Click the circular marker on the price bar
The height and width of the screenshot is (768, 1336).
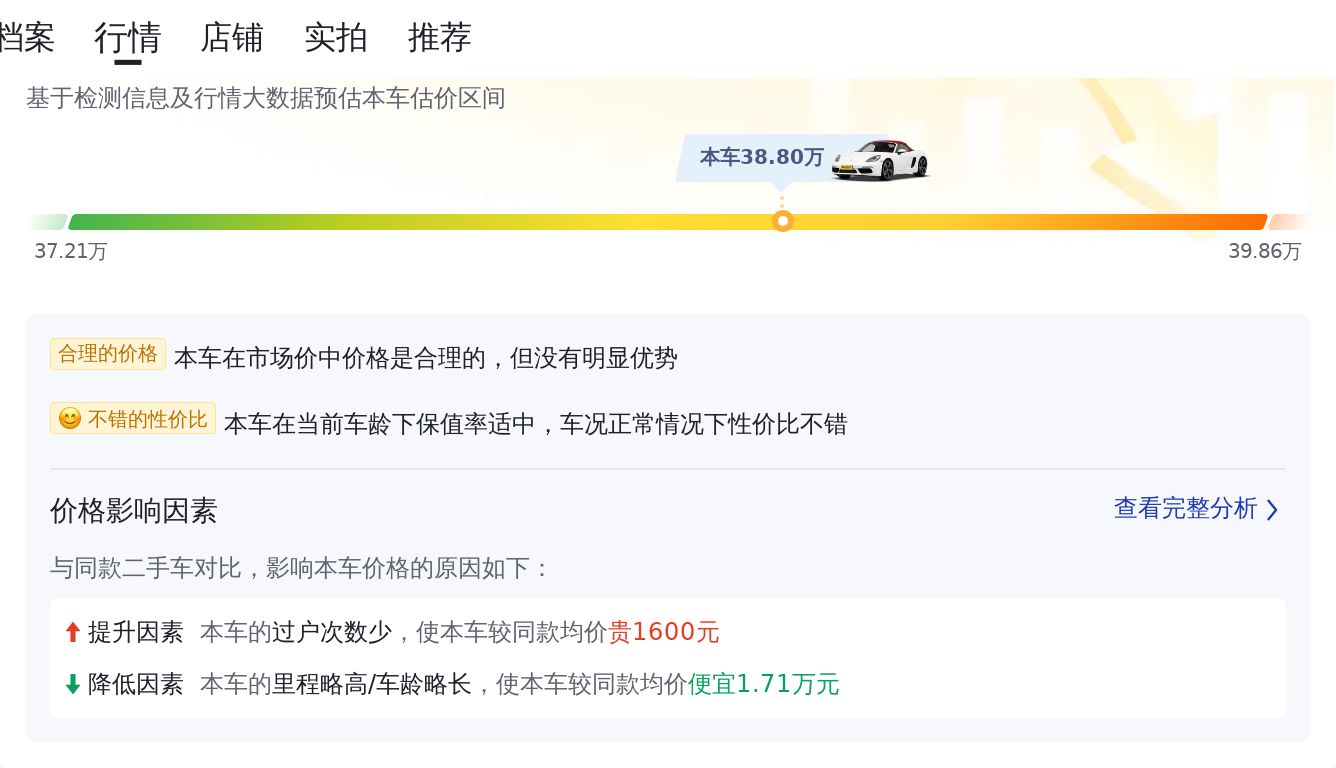click(x=783, y=221)
